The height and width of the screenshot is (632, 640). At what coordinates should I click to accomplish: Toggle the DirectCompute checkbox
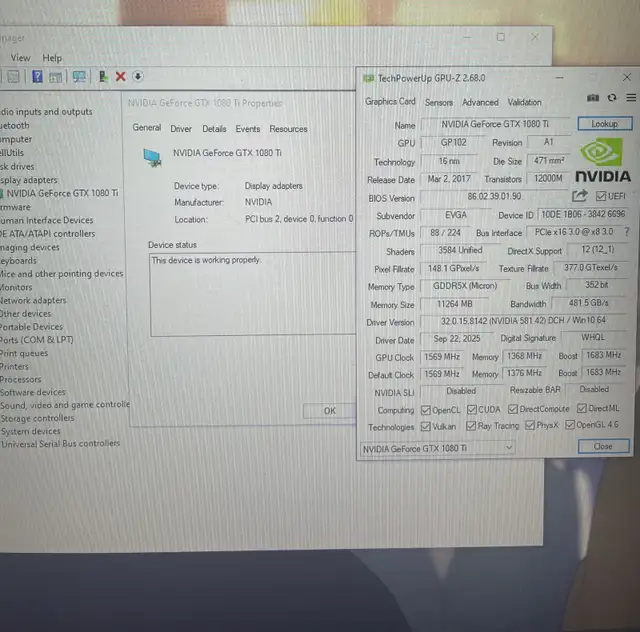[513, 409]
